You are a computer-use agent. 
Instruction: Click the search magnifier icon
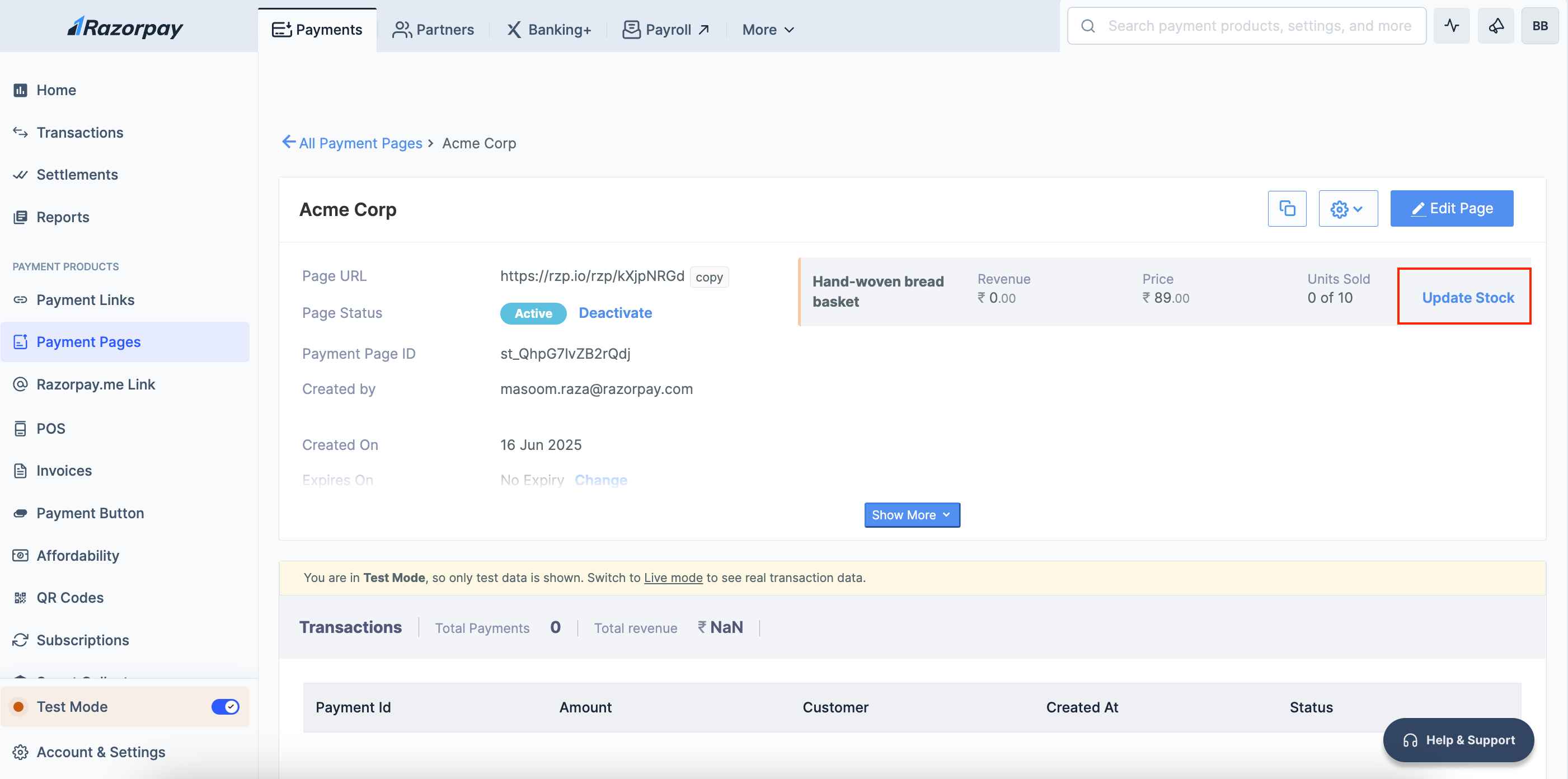point(1088,26)
